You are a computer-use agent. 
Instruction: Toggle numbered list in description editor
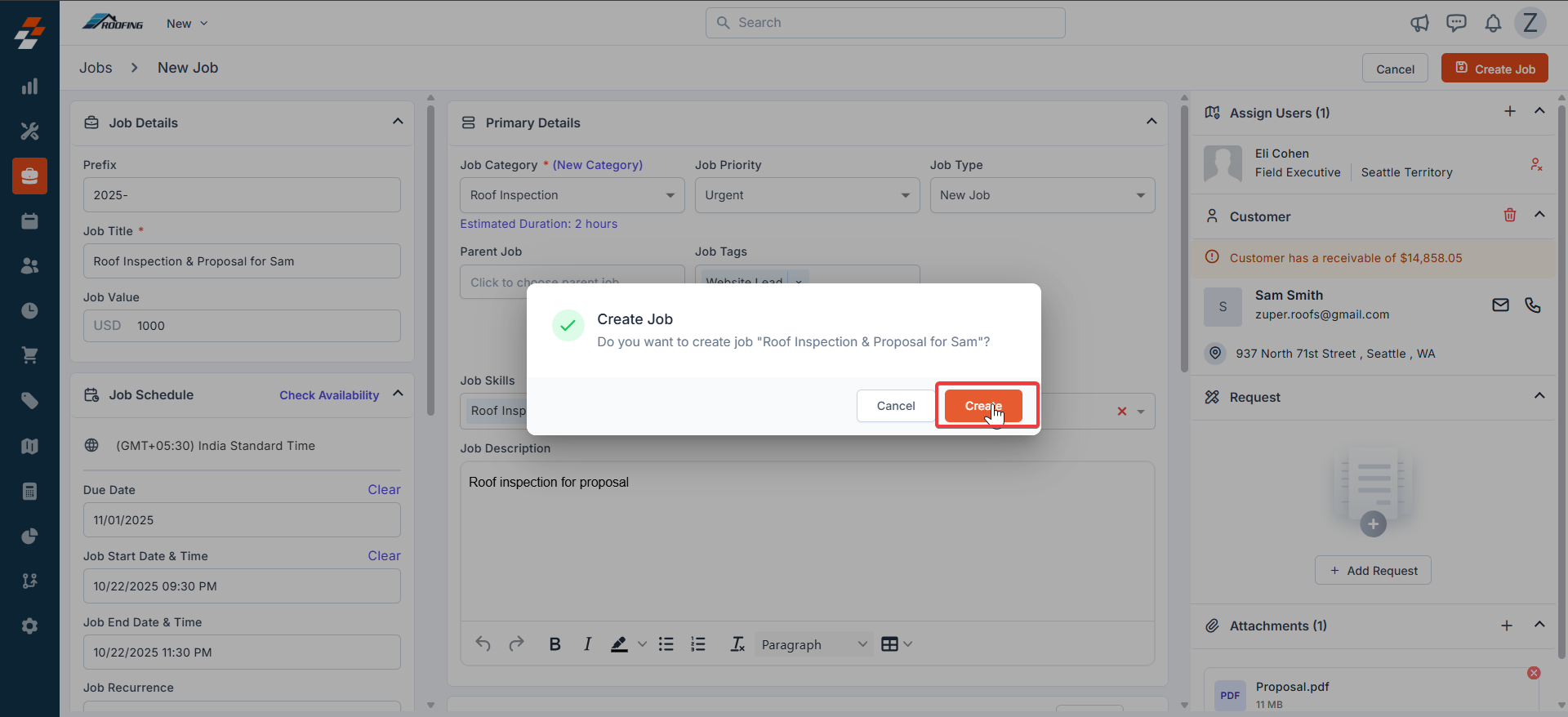[x=698, y=644]
